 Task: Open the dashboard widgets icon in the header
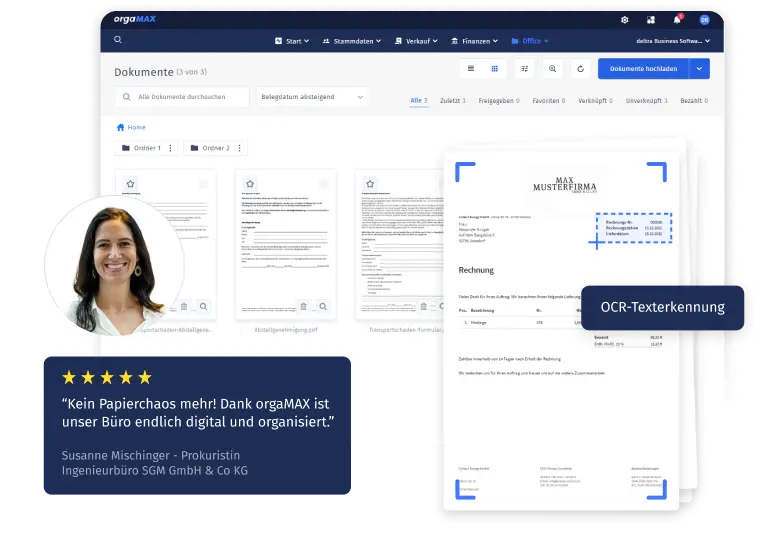(x=651, y=20)
